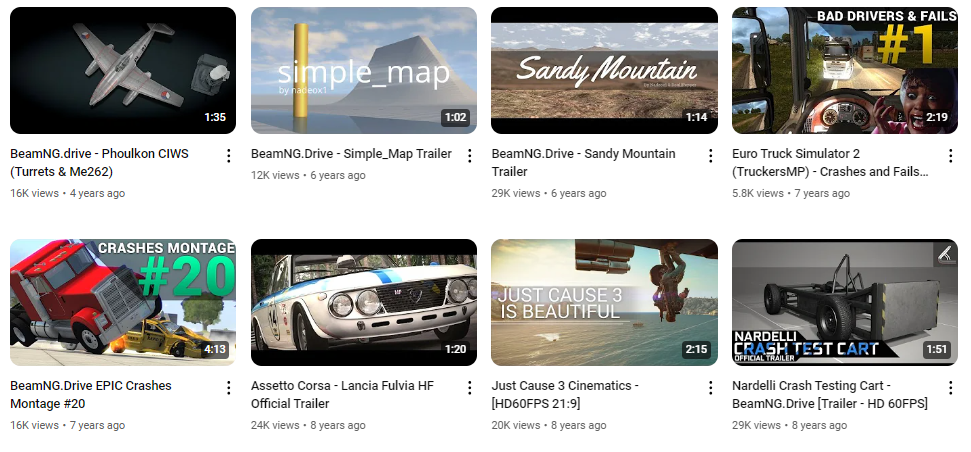971x452 pixels.
Task: Open three-dot menu for Simple_Map Trailer
Action: point(469,156)
